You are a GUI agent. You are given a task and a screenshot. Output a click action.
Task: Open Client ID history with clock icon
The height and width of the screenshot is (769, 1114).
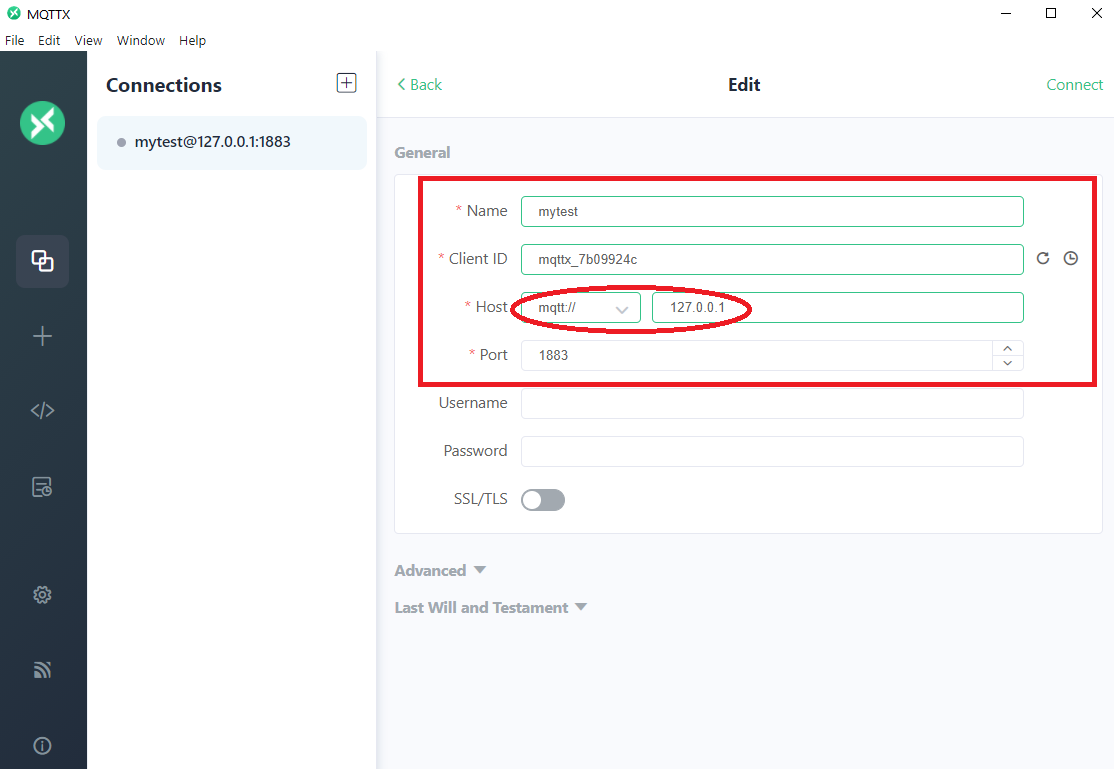[x=1071, y=258]
